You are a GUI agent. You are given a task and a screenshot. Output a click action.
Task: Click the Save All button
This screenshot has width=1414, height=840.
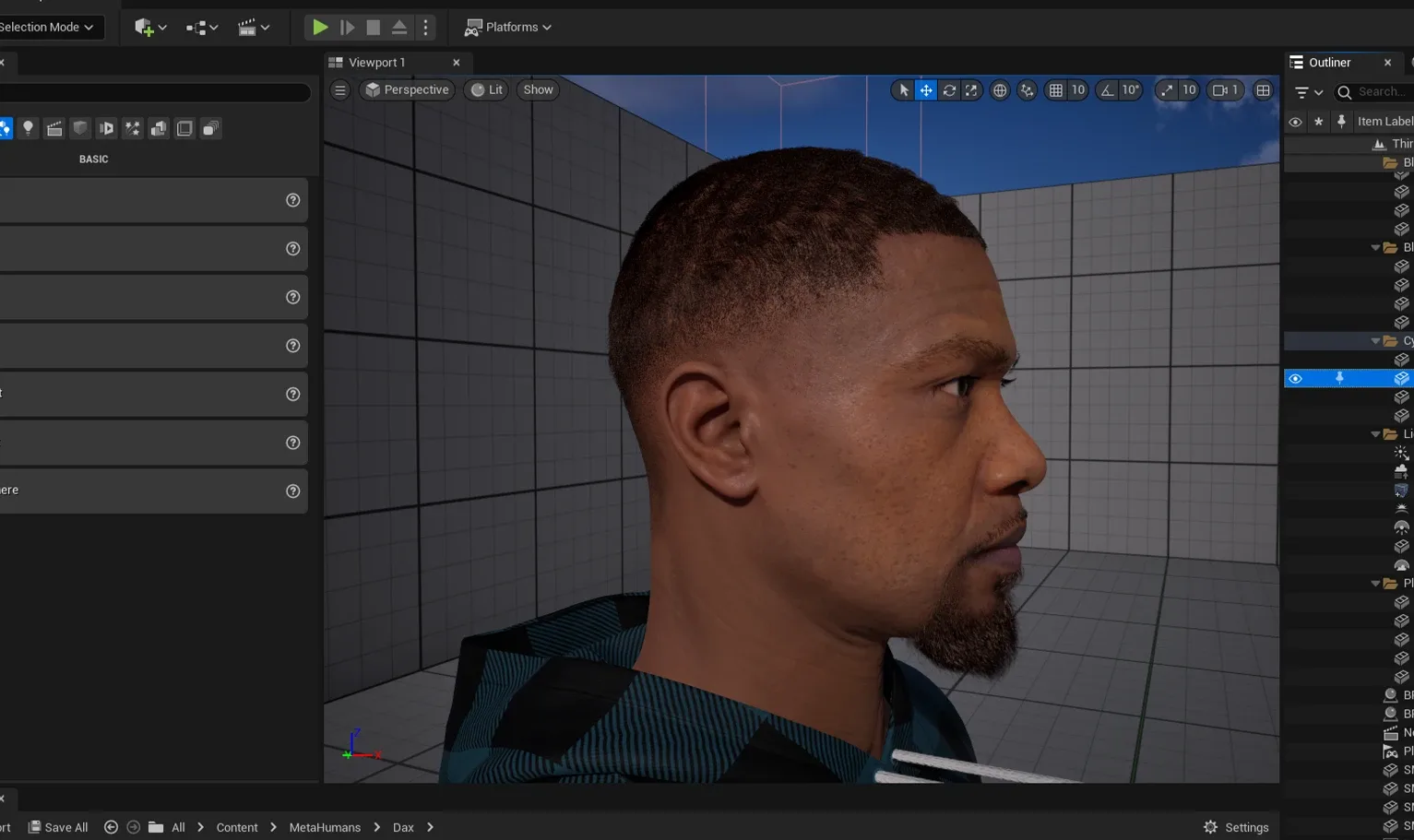coord(58,827)
